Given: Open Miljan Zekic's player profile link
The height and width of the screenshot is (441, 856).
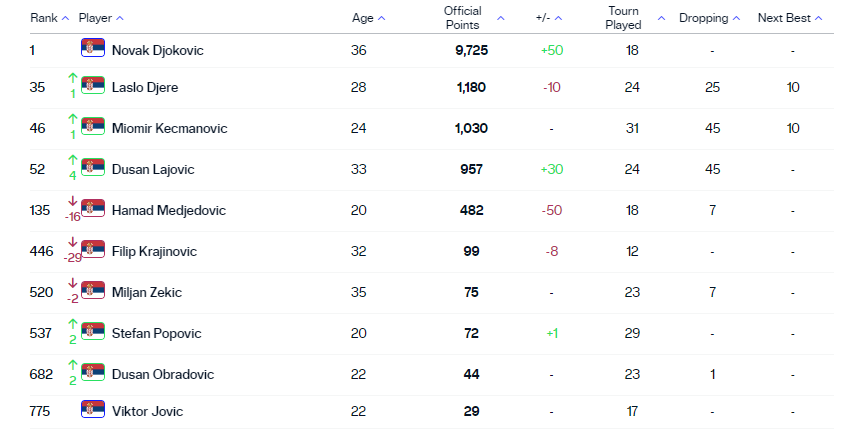Looking at the screenshot, I should coord(147,292).
